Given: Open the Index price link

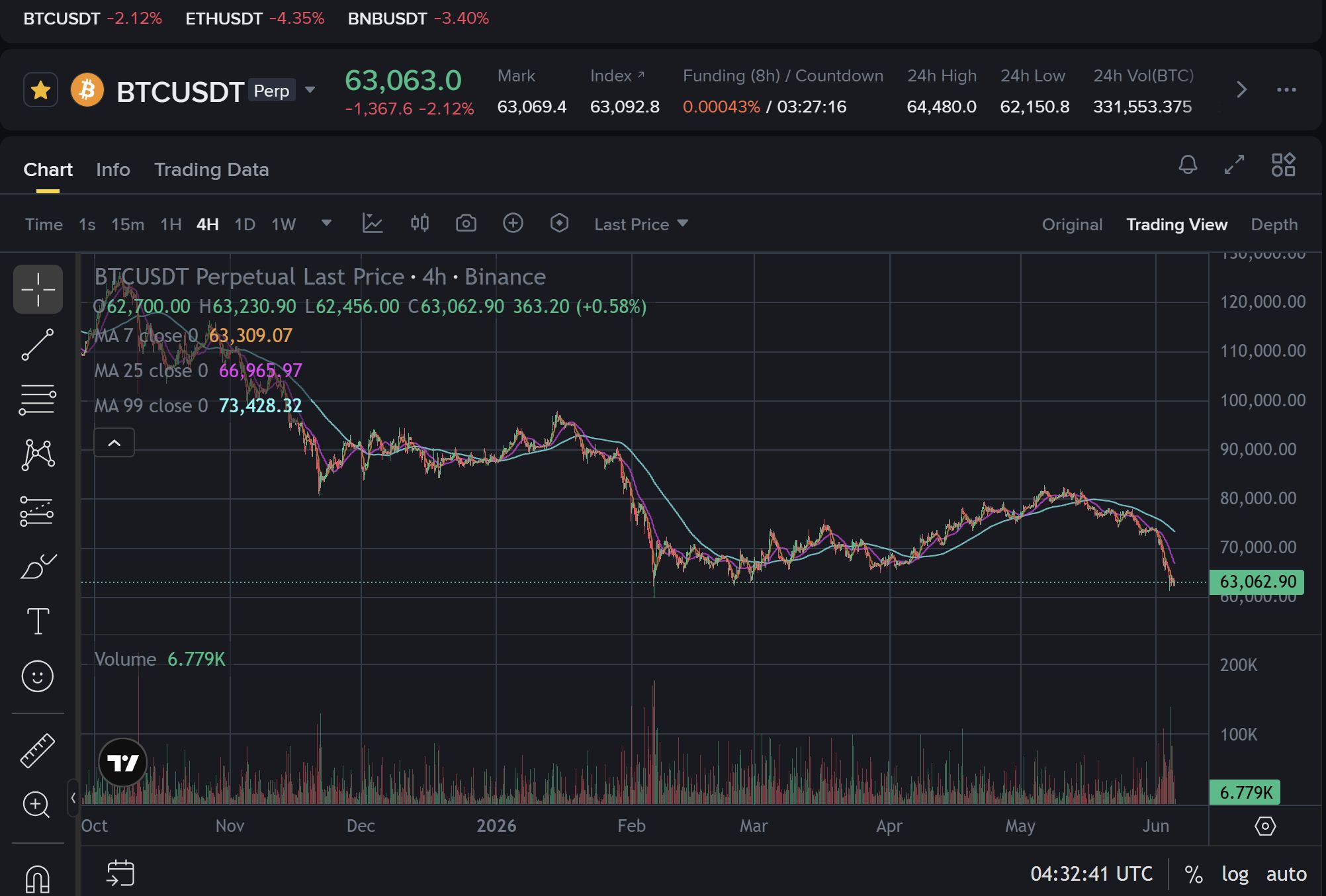Looking at the screenshot, I should click(617, 76).
